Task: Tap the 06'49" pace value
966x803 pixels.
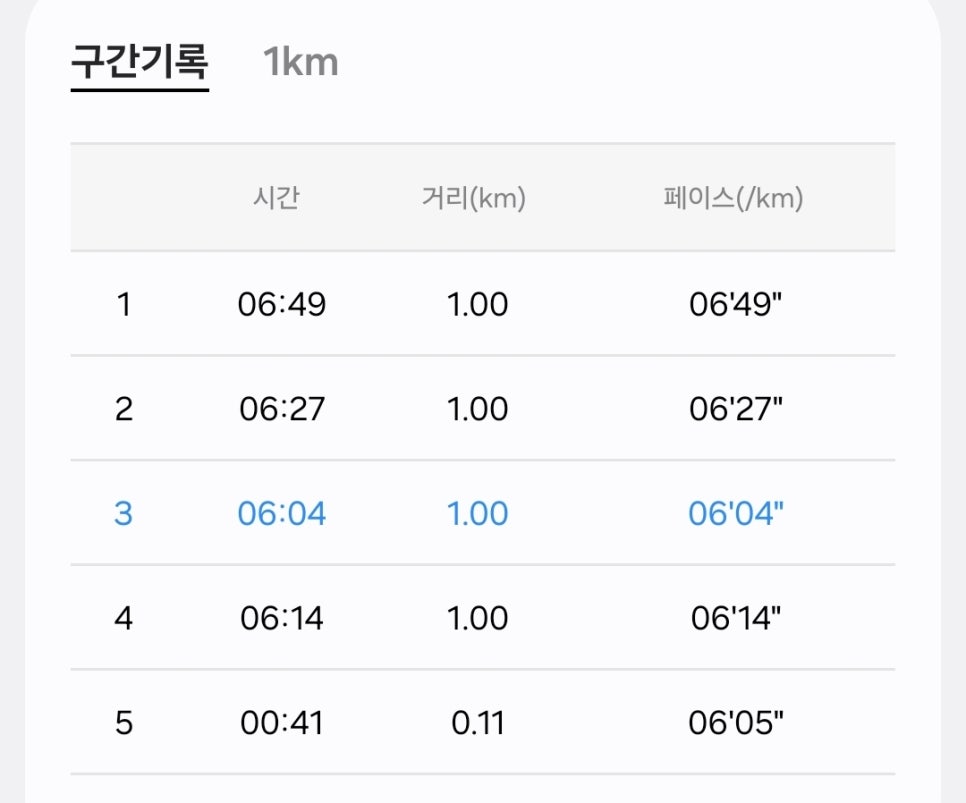Action: 736,304
